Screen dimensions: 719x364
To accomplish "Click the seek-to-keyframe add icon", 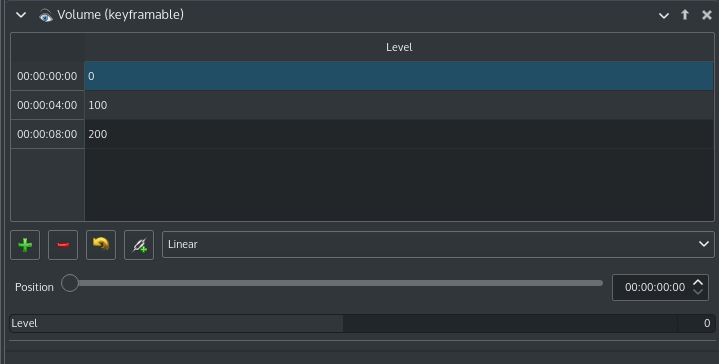I will pos(139,245).
